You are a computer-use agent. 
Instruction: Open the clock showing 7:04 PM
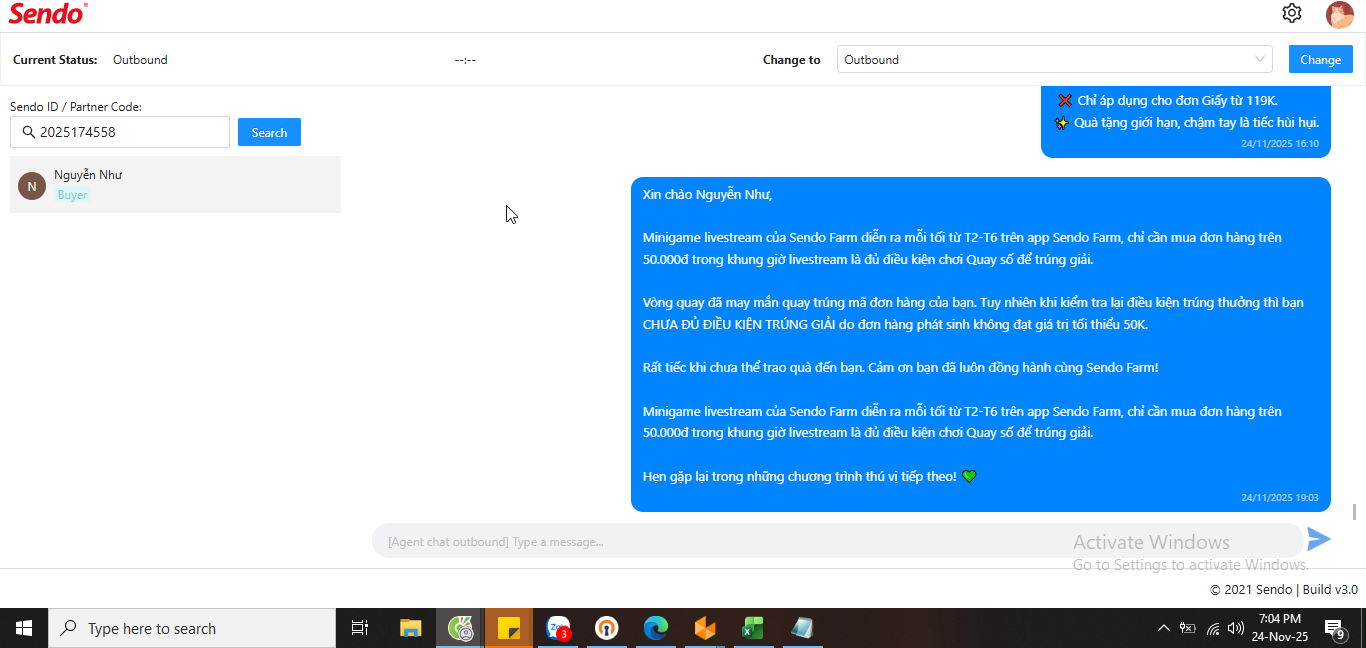click(x=1280, y=627)
